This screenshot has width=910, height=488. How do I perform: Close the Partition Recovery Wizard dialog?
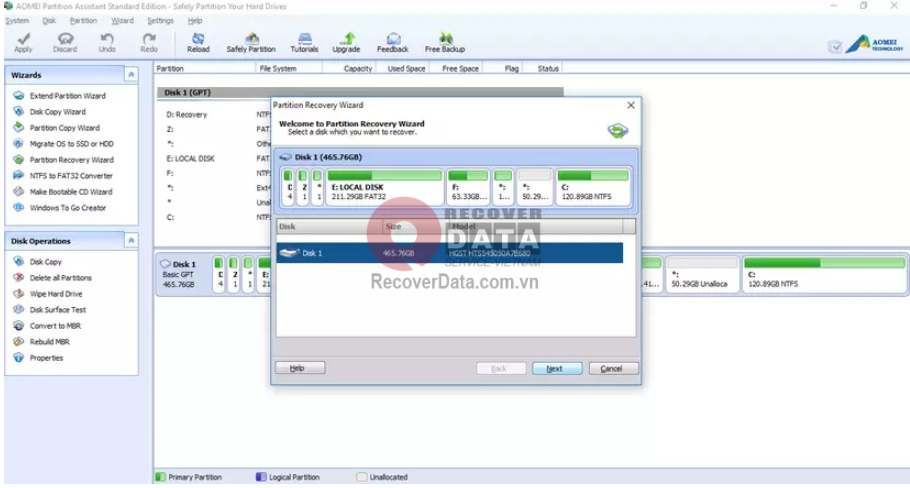(631, 105)
